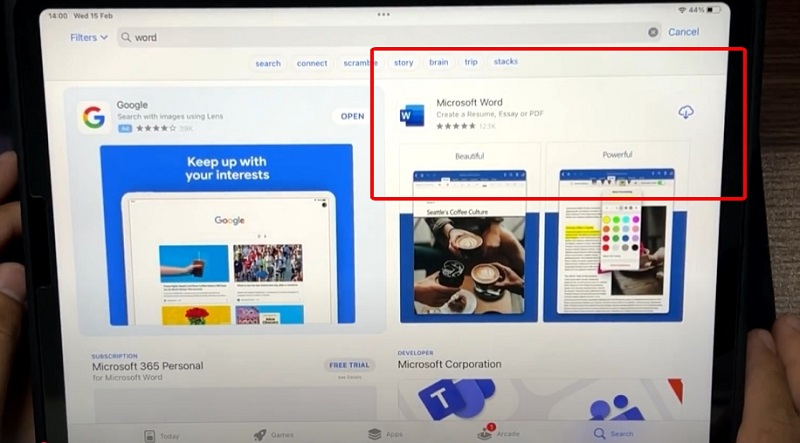Tap the Google app icon
The height and width of the screenshot is (443, 800).
94,118
